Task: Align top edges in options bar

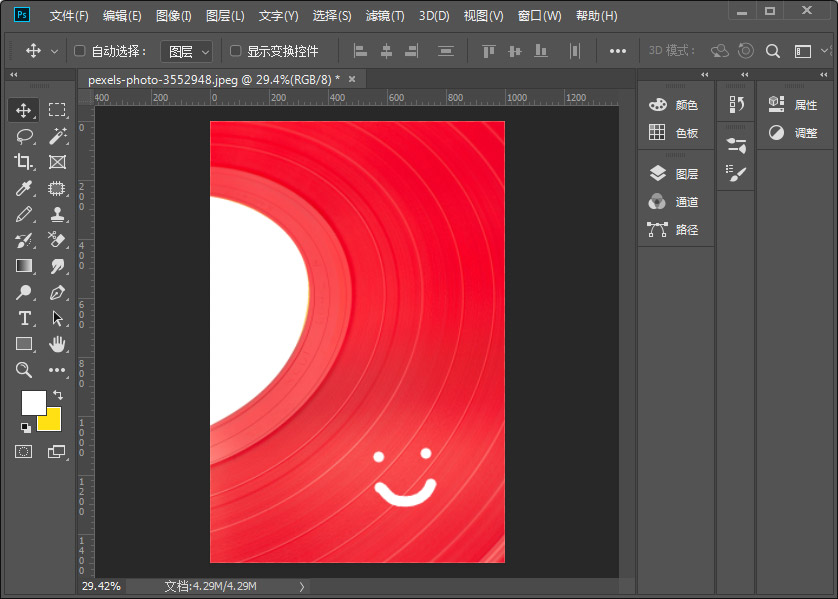Action: [488, 51]
